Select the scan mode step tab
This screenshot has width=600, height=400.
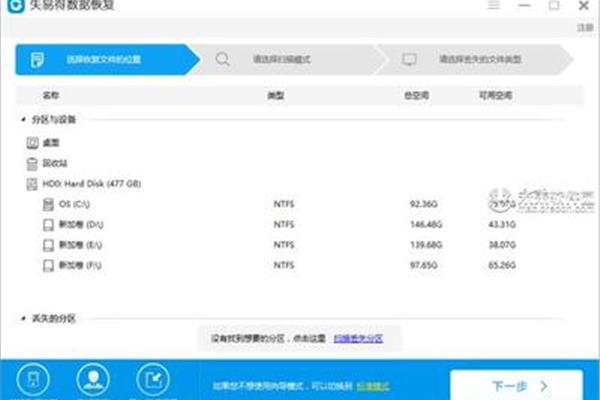289,59
